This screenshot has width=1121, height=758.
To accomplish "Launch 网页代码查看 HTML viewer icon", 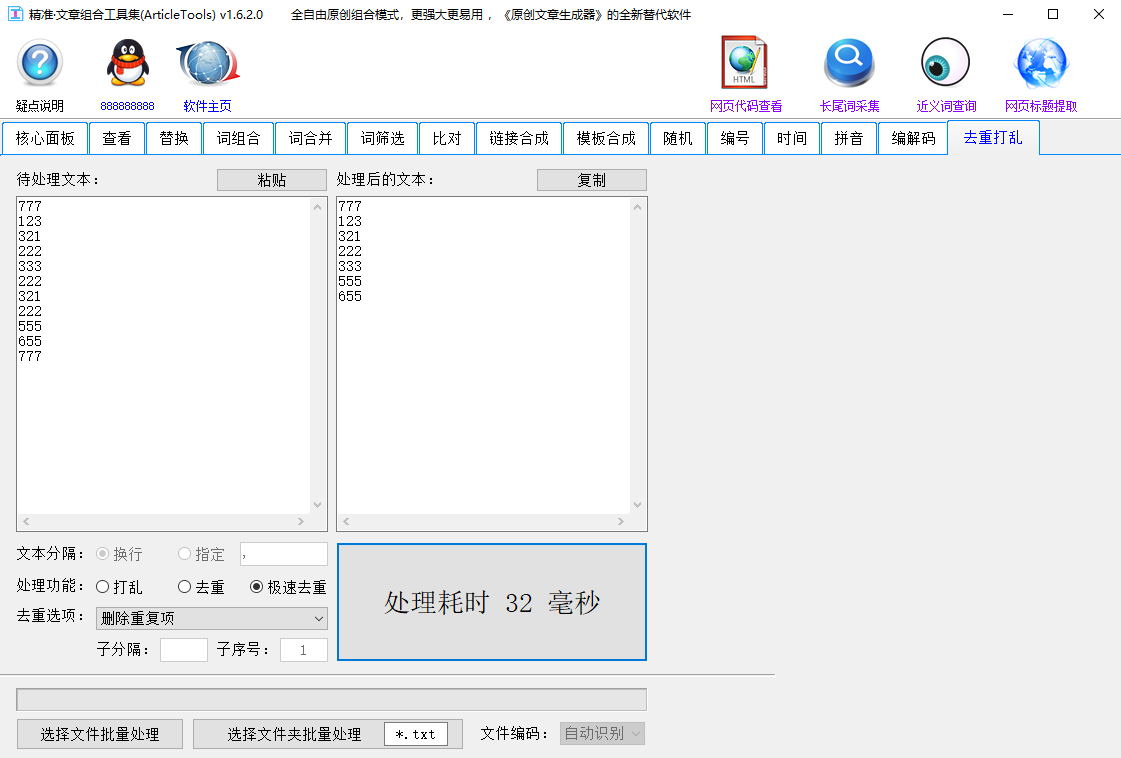I will [x=744, y=62].
